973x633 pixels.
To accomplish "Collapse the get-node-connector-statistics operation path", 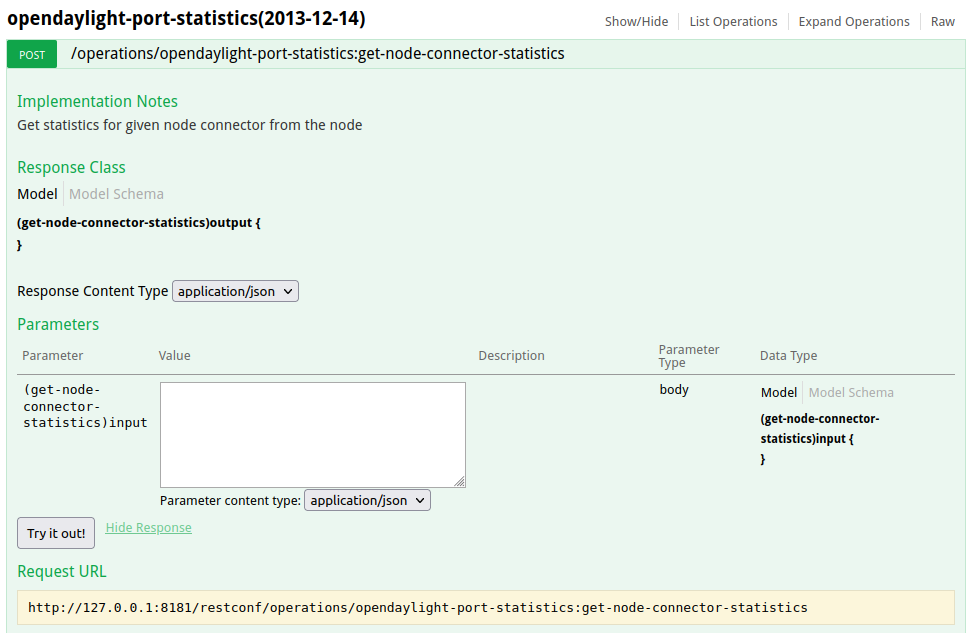I will click(x=317, y=54).
